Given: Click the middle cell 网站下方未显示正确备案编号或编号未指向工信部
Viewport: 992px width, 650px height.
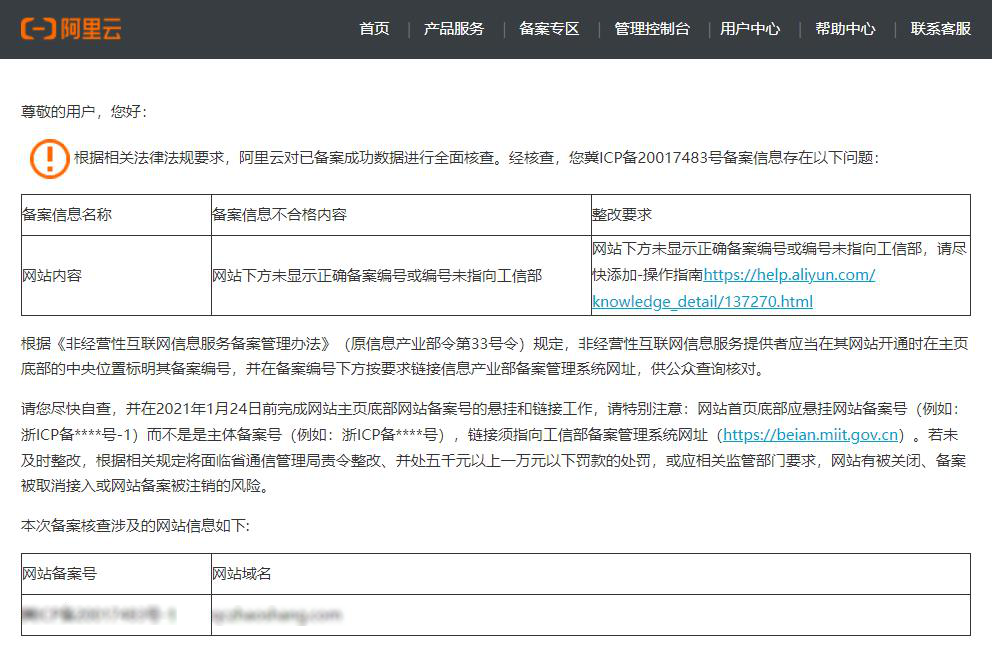Looking at the screenshot, I should click(401, 275).
